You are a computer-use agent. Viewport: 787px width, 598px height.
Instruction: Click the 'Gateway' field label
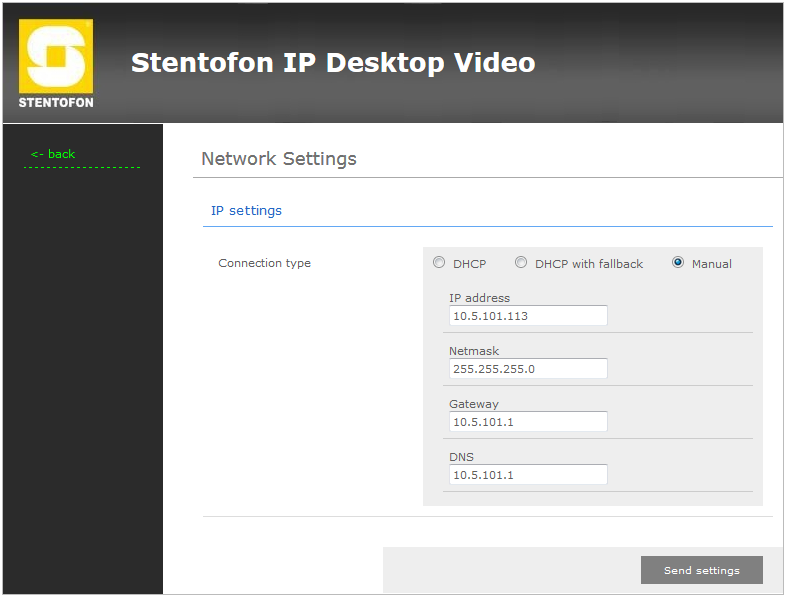[474, 404]
